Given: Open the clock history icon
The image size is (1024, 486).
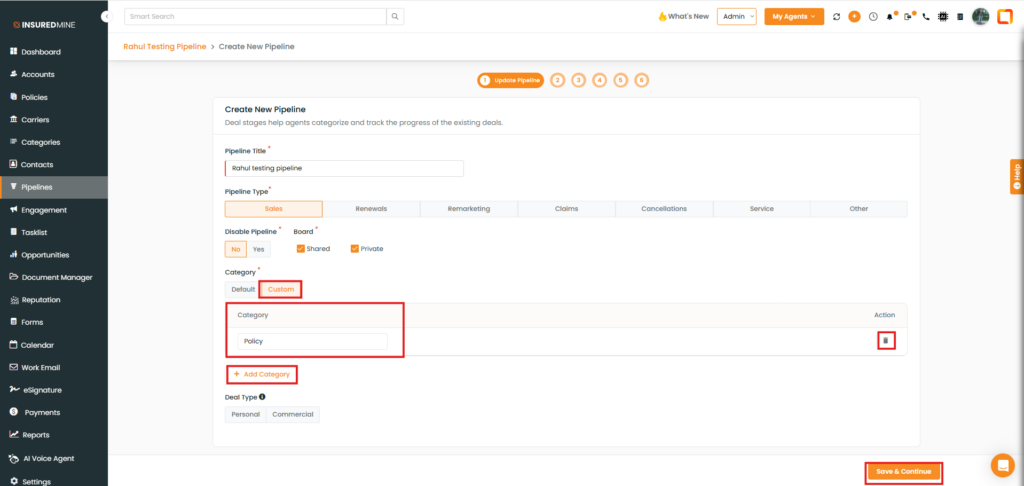Looking at the screenshot, I should pyautogui.click(x=873, y=17).
